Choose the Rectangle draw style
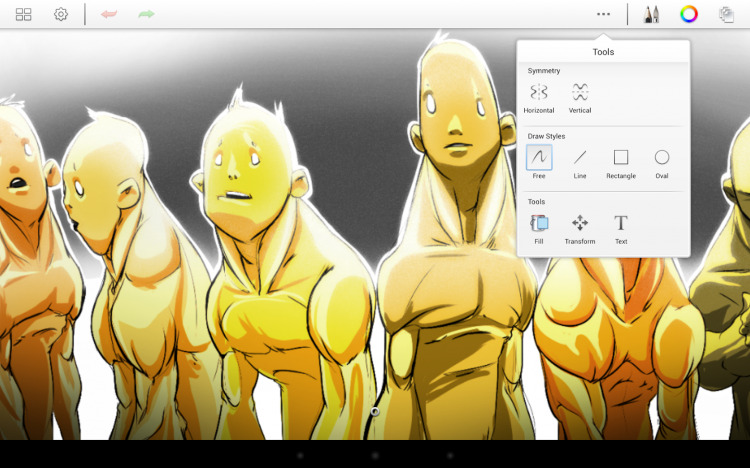The image size is (750, 468). 621,161
